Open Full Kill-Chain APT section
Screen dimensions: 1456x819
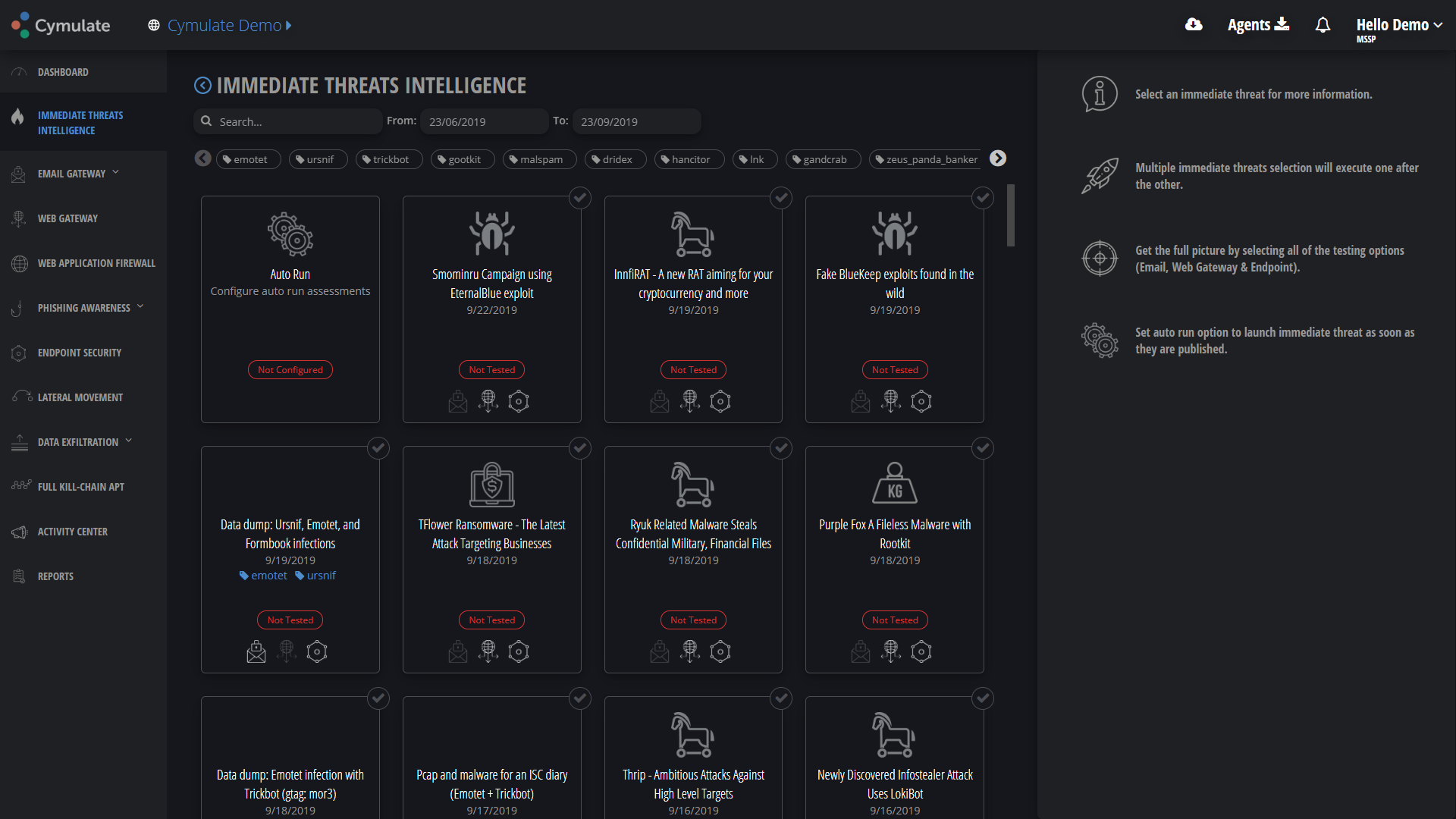pos(83,487)
